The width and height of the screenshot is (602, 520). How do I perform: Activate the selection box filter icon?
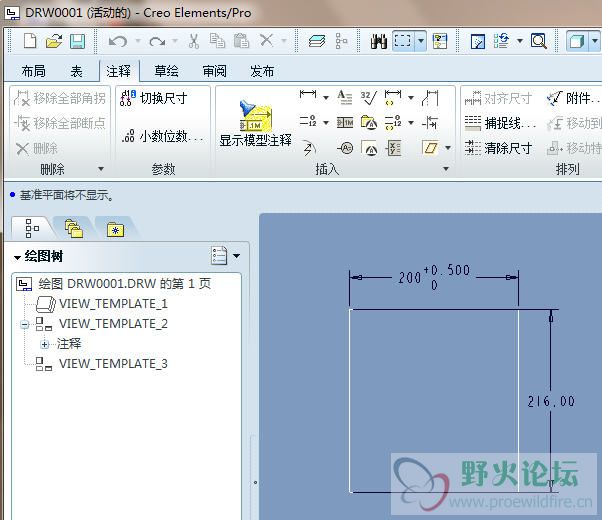click(403, 40)
